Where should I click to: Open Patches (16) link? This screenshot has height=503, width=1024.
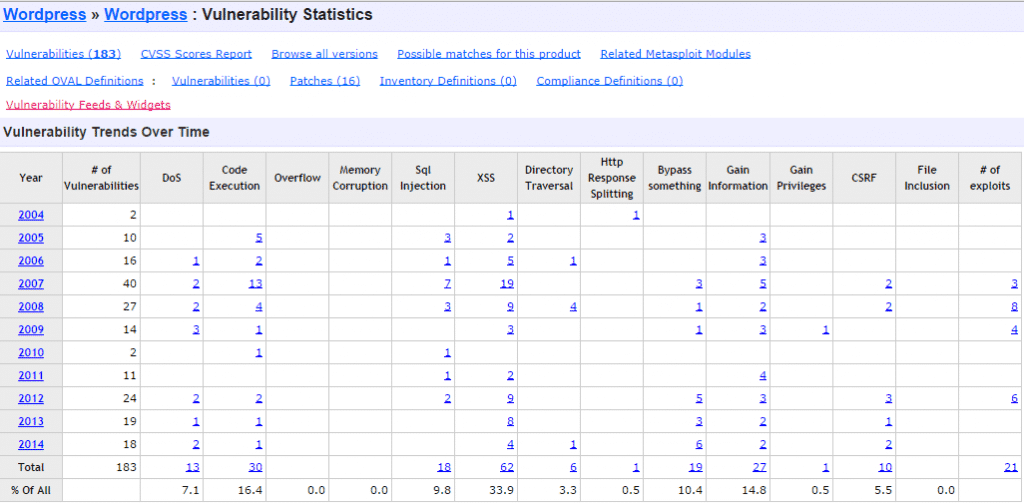pos(324,81)
